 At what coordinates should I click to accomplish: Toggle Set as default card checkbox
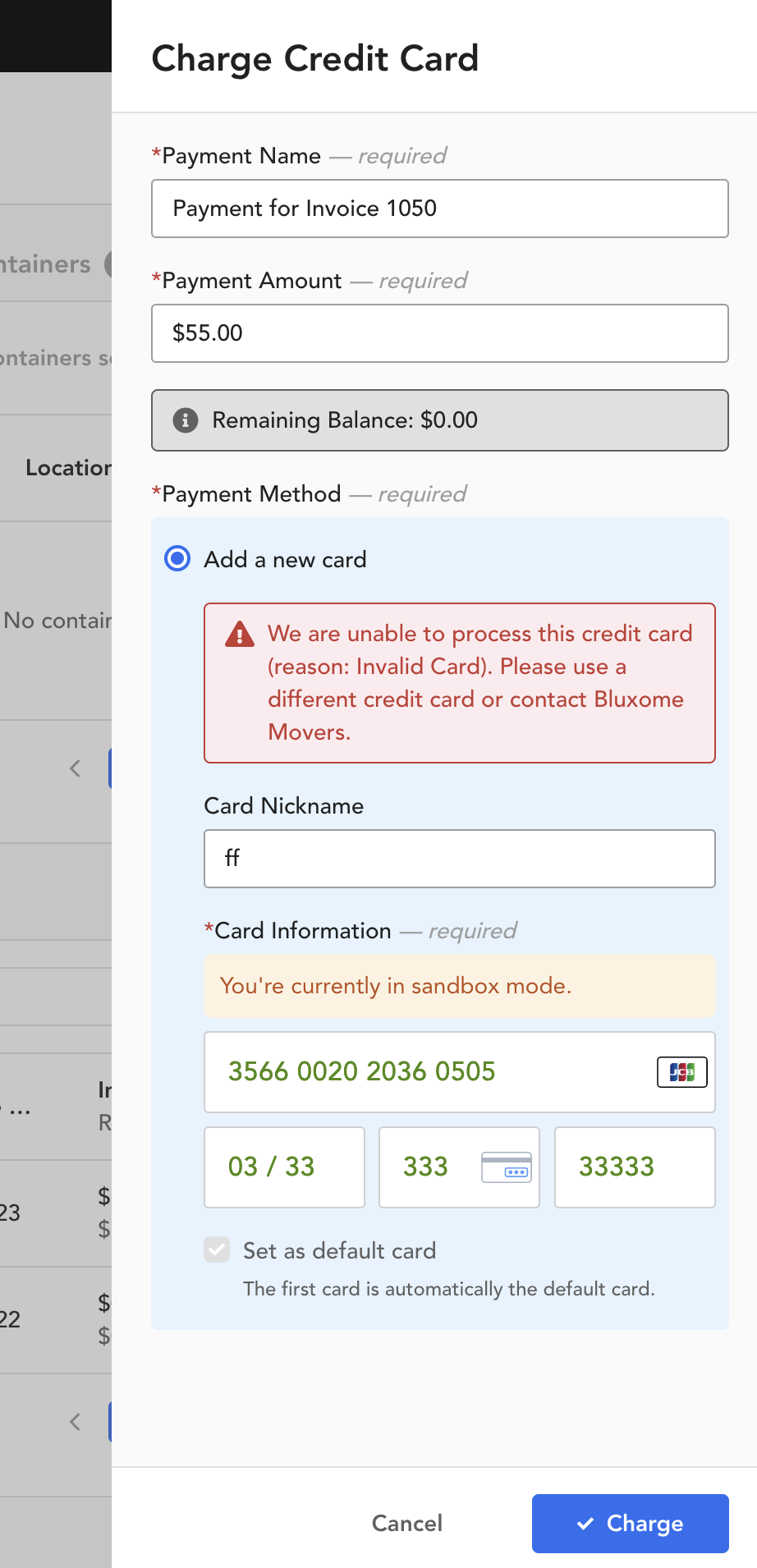coord(217,1250)
